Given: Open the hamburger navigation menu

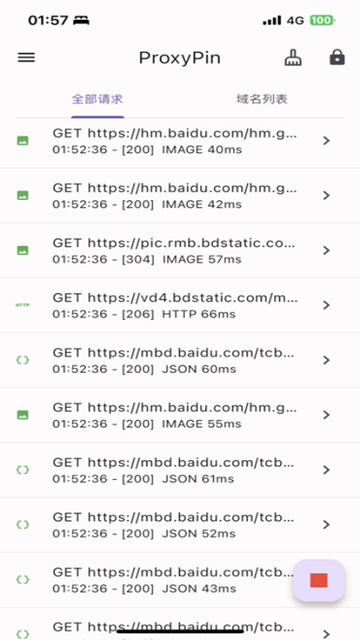Looking at the screenshot, I should pyautogui.click(x=27, y=58).
